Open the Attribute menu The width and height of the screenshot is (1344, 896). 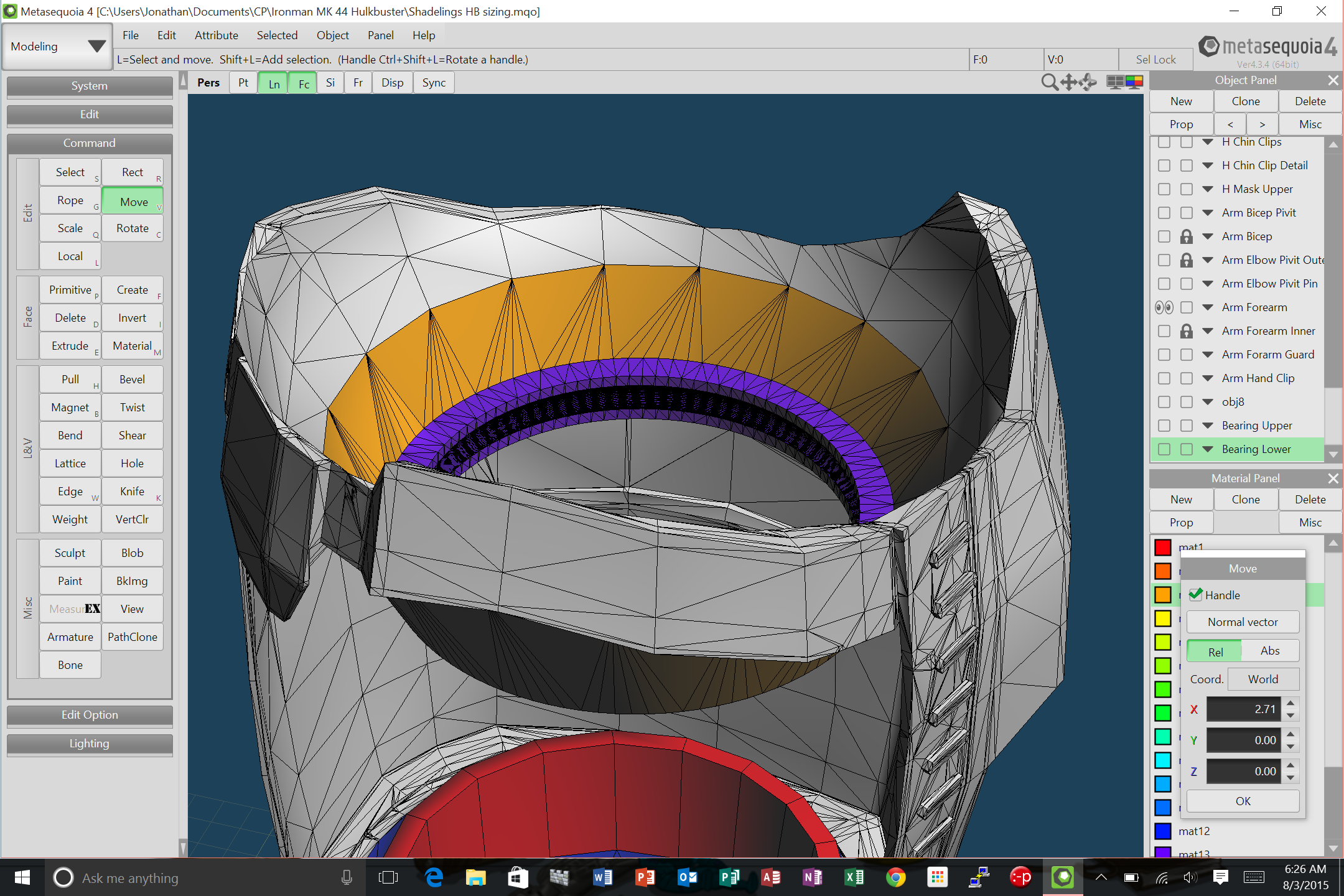(217, 35)
